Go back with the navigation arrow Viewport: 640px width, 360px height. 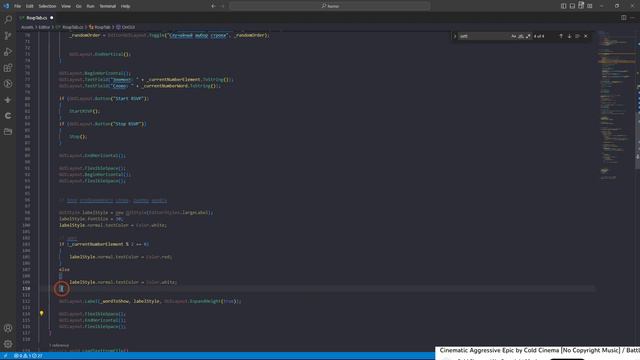[213, 6]
